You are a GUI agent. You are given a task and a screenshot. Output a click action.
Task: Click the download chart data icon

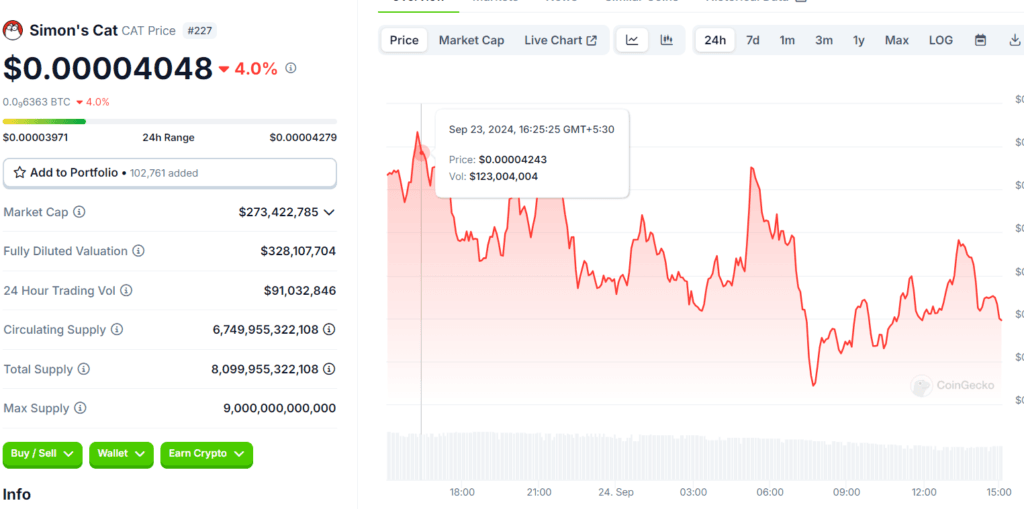coord(1015,40)
